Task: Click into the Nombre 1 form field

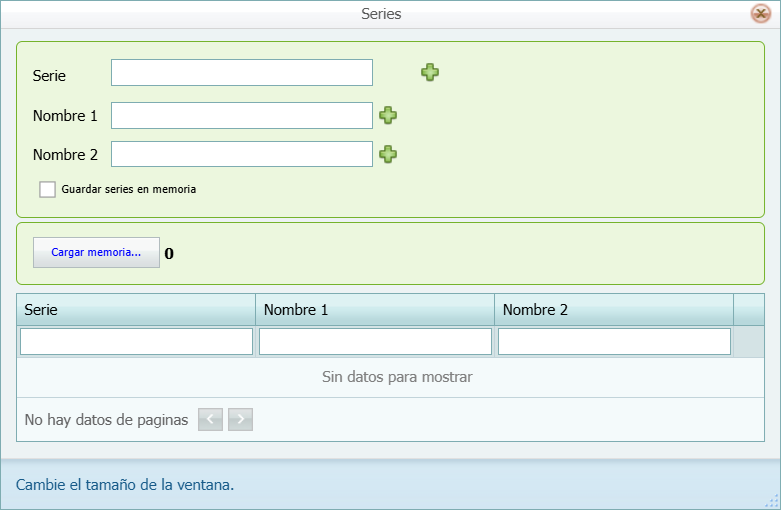Action: pyautogui.click(x=242, y=116)
